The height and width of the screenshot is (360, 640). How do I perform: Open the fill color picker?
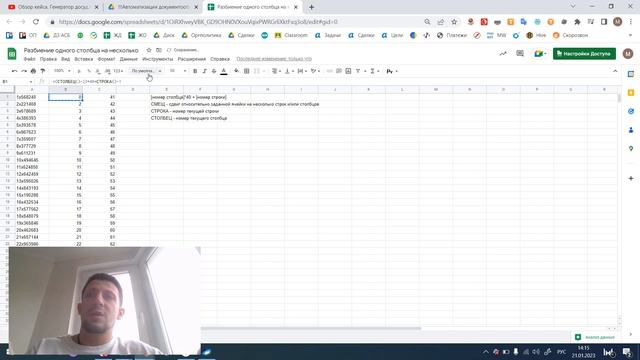[236, 71]
